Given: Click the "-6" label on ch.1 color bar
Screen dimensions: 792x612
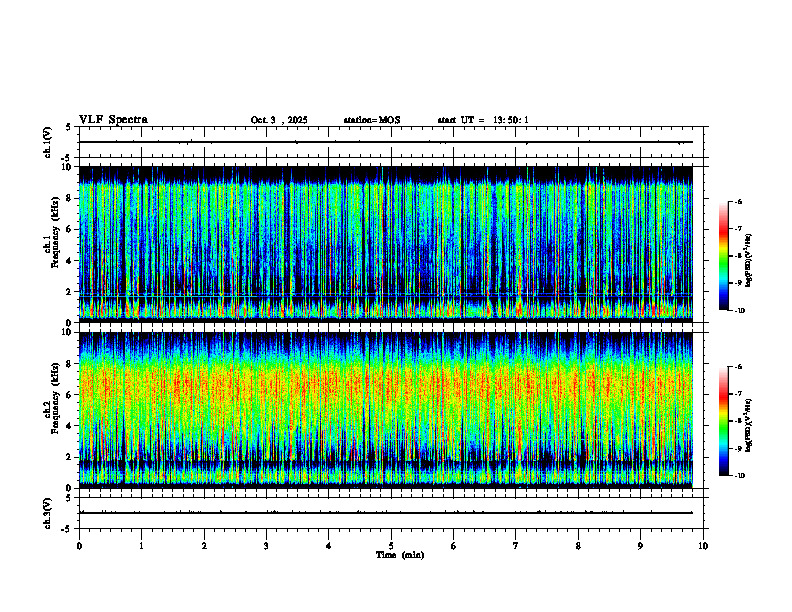Looking at the screenshot, I should (x=738, y=202).
